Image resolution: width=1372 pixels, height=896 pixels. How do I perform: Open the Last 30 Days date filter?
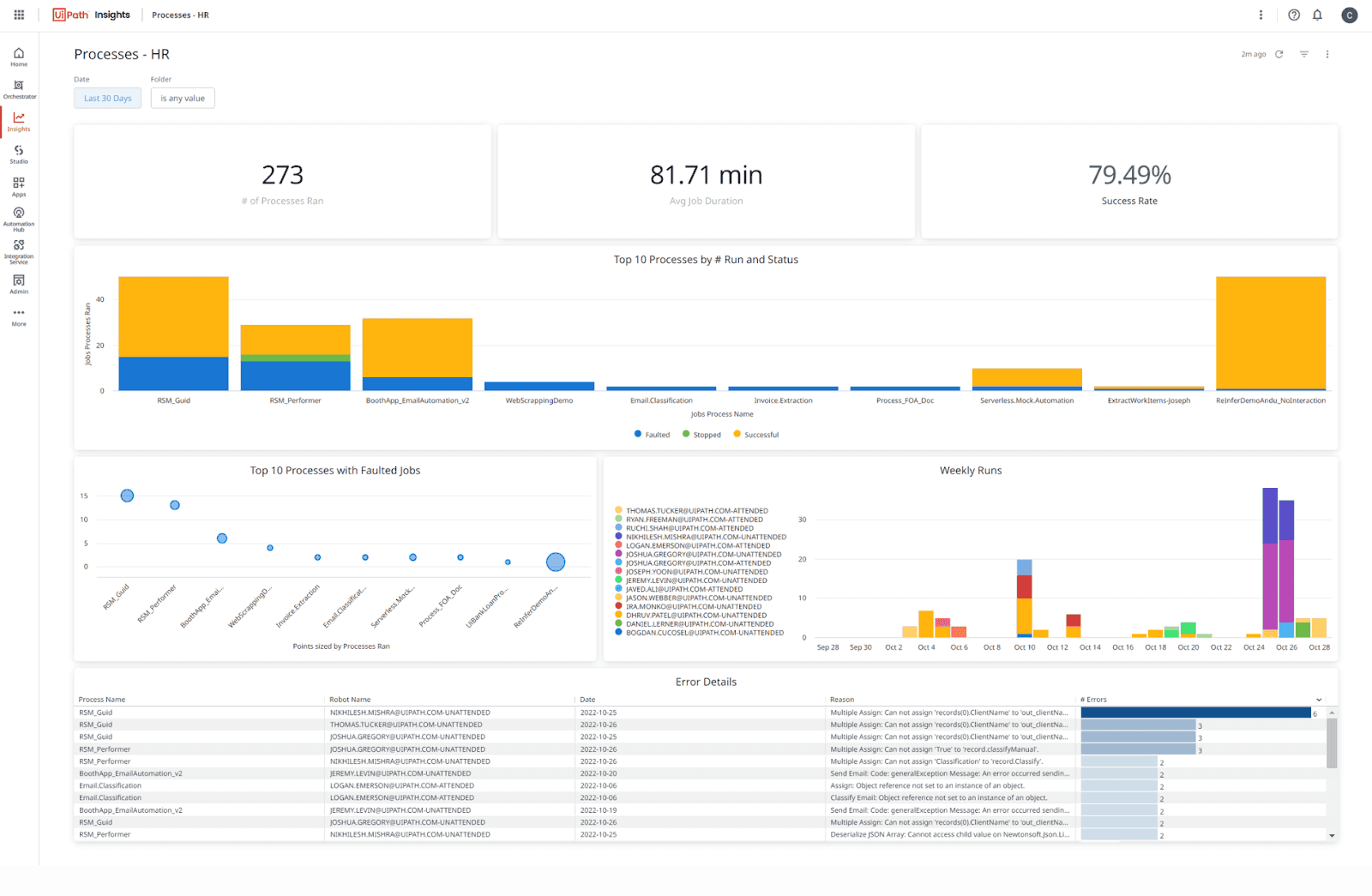coord(107,98)
